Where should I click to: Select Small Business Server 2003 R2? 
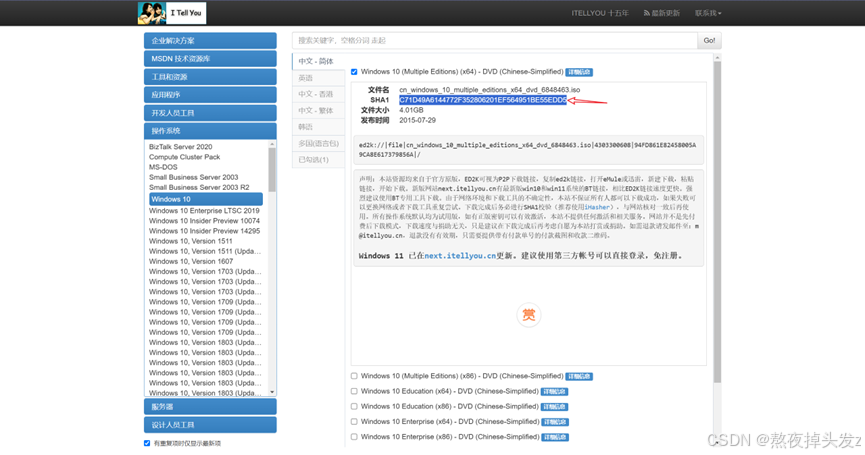pyautogui.click(x=199, y=187)
